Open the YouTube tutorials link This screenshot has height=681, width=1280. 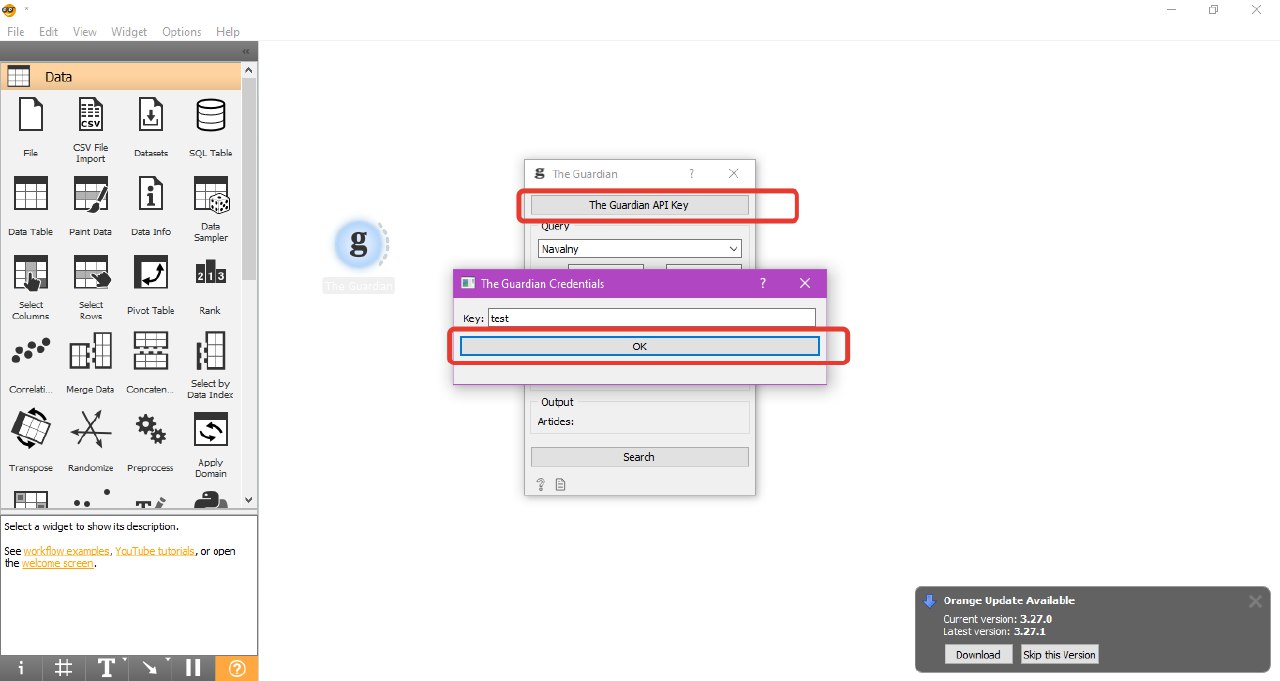click(x=155, y=551)
